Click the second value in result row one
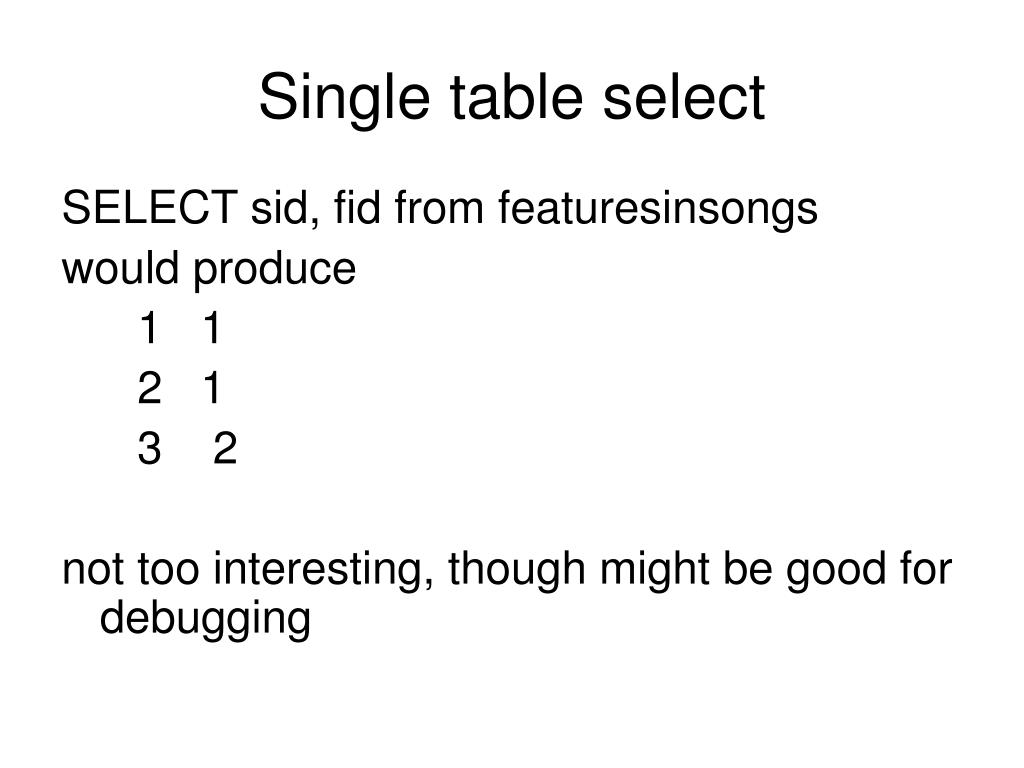 [212, 328]
